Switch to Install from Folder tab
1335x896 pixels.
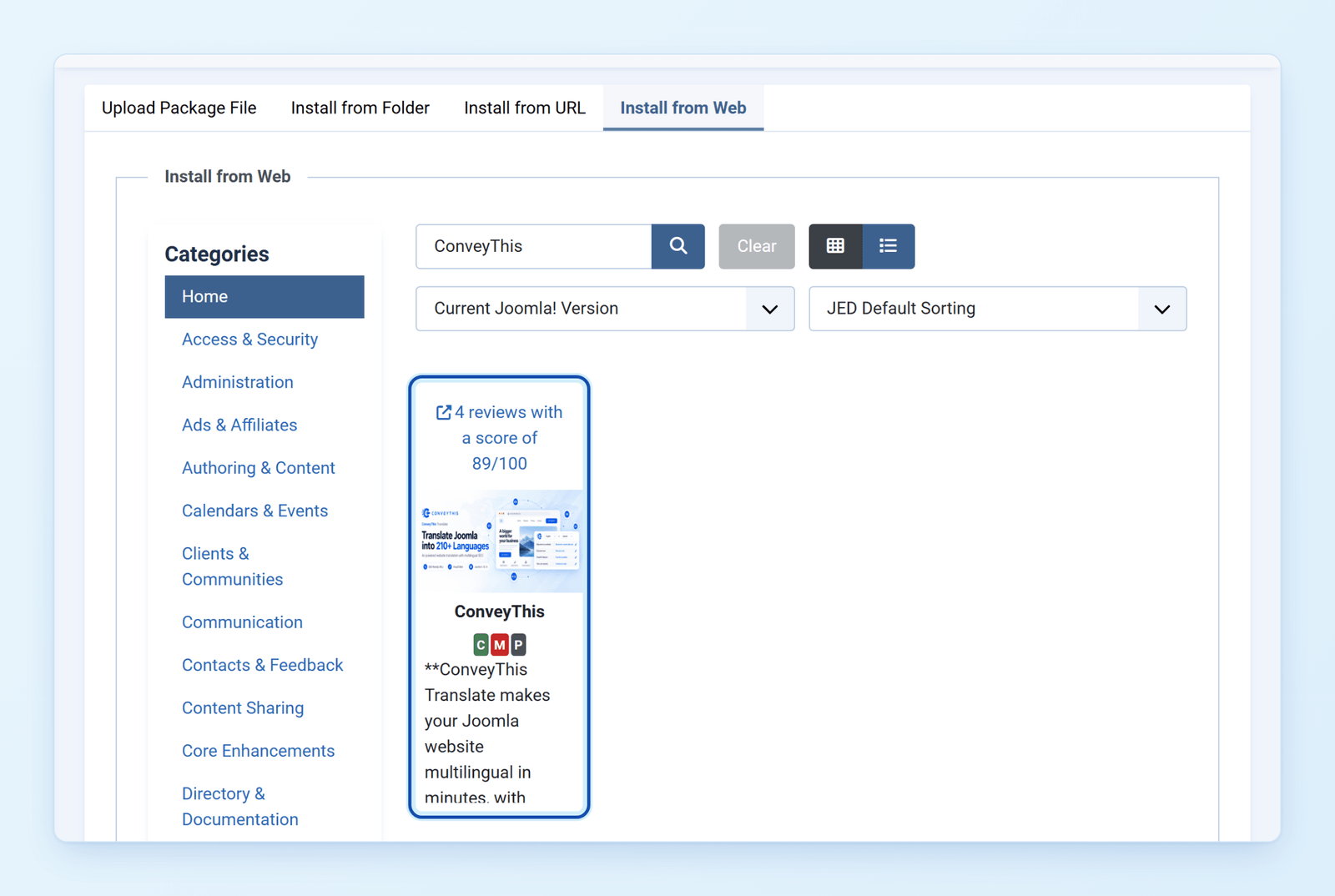360,108
